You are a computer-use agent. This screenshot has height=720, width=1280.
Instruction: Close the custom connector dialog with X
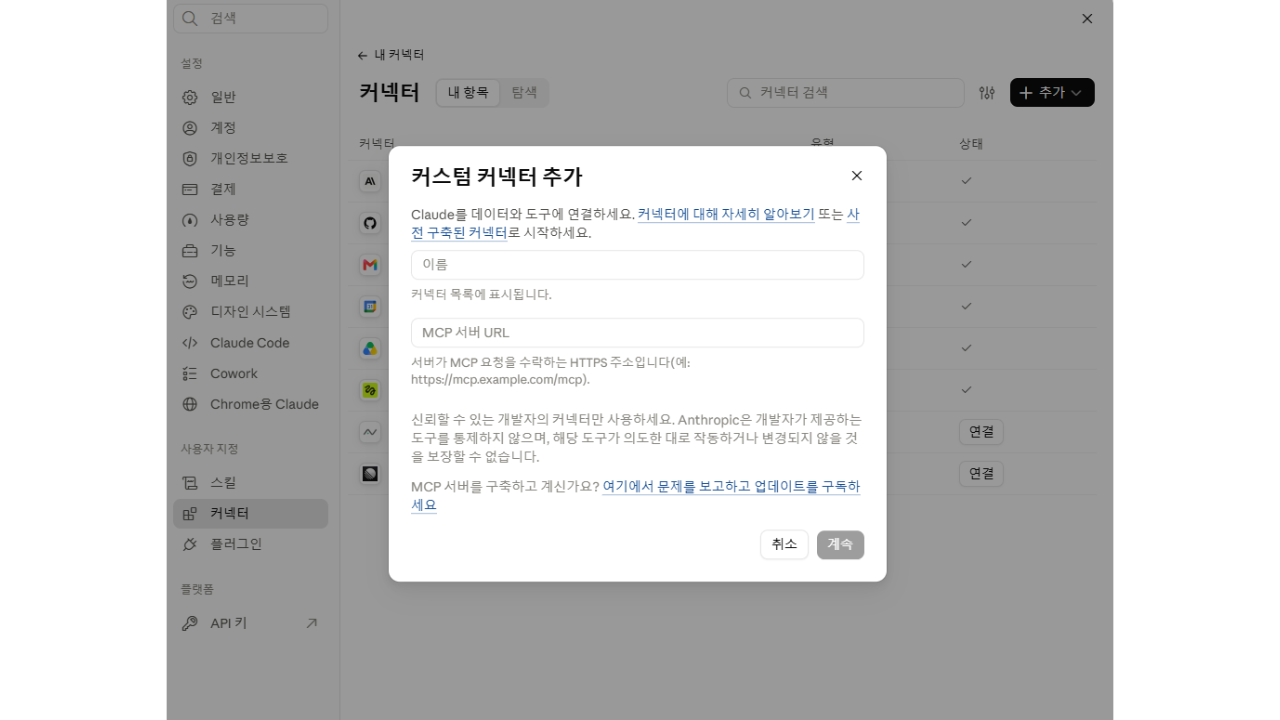856,176
